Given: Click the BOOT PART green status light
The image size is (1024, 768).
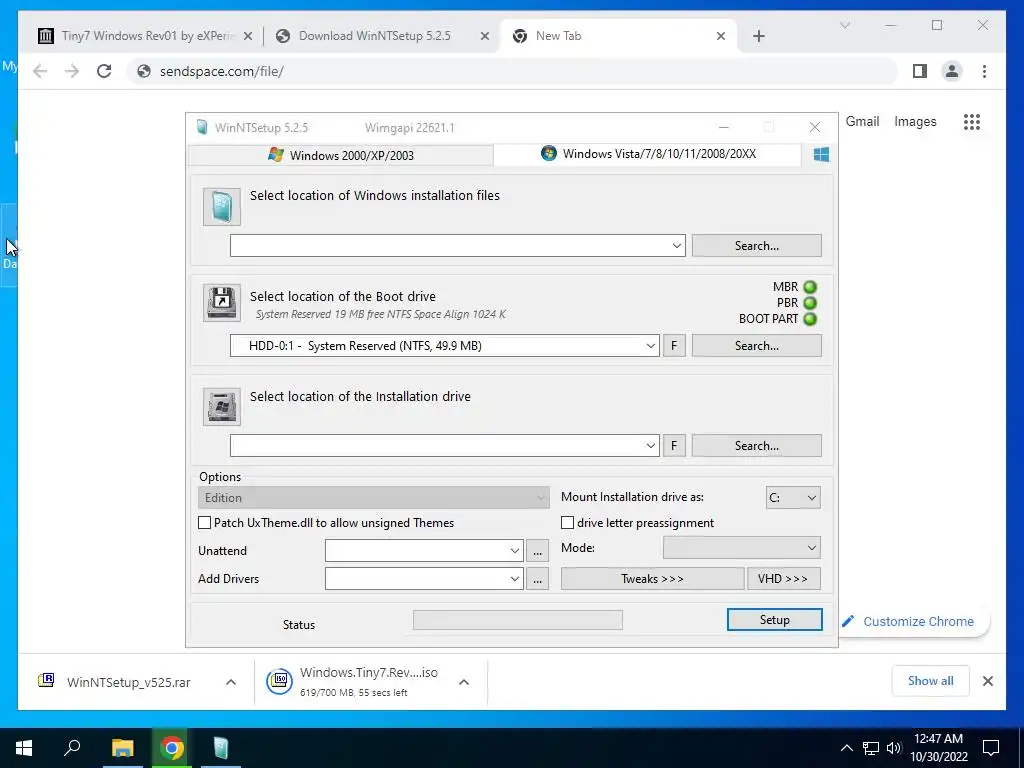Looking at the screenshot, I should (x=810, y=319).
